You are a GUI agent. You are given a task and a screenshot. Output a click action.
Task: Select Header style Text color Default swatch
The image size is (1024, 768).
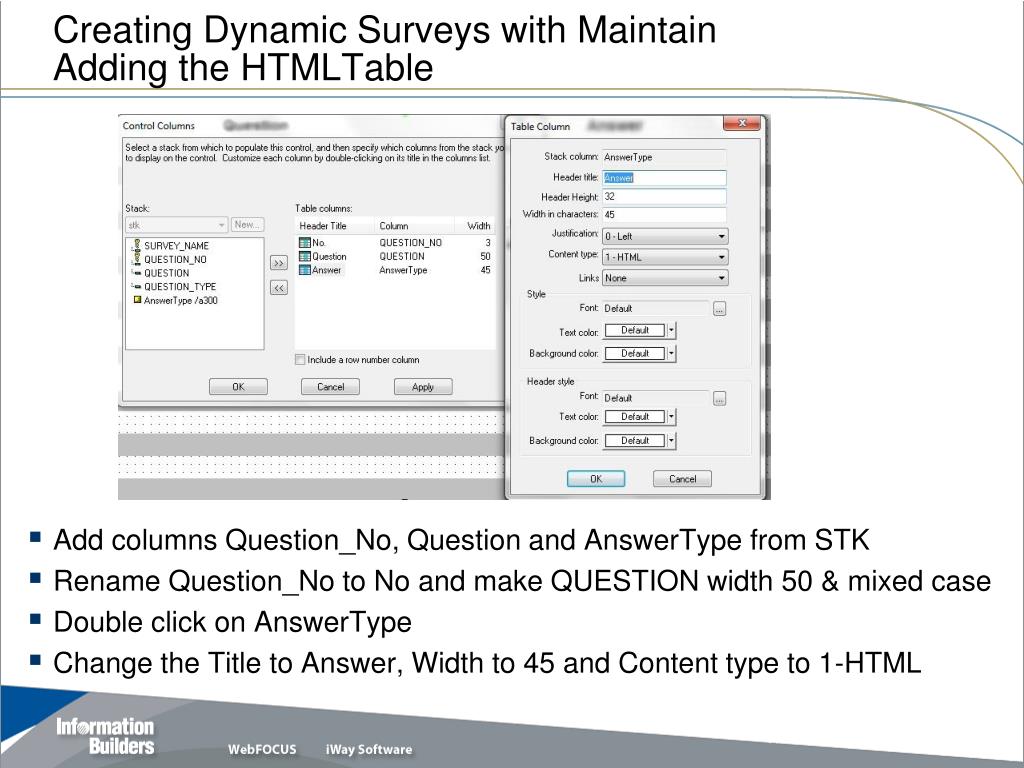(634, 417)
